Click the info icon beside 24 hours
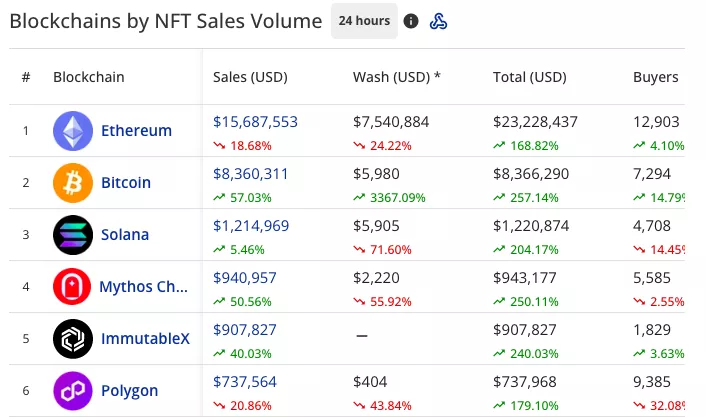This screenshot has width=706, height=417. tap(411, 21)
